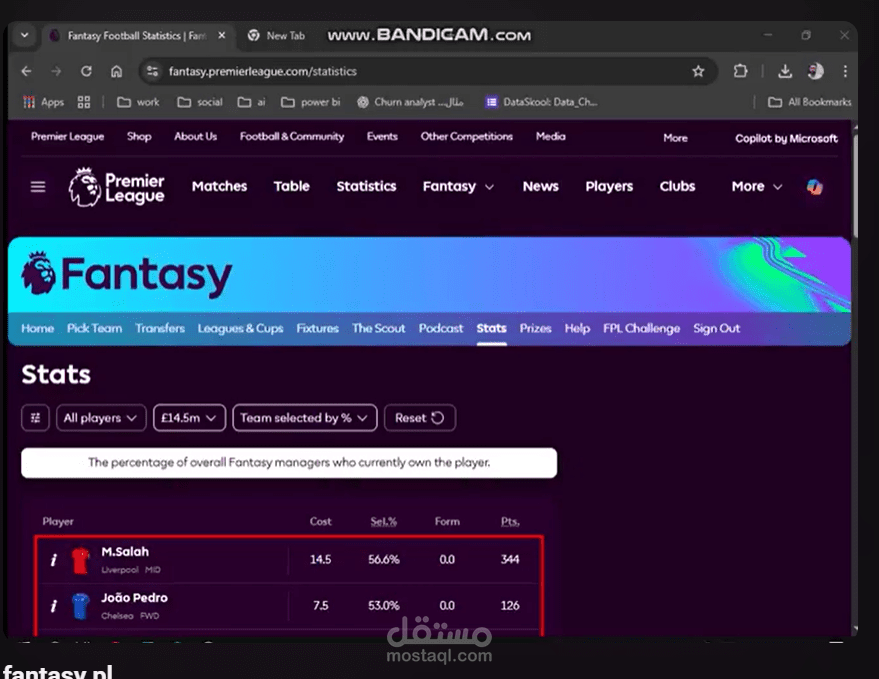Open More in the top utility bar

(x=675, y=138)
